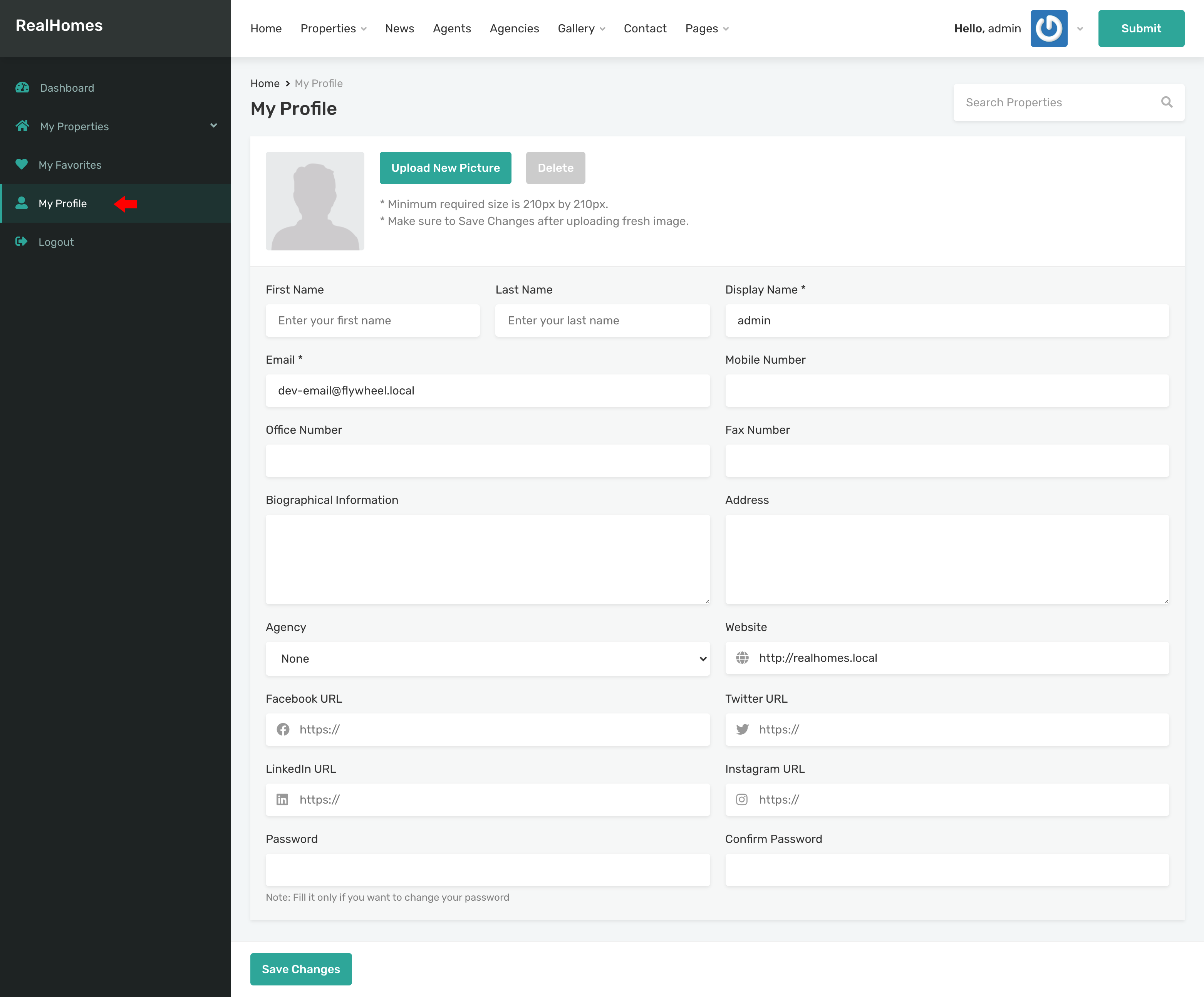Image resolution: width=1204 pixels, height=997 pixels.
Task: Click the Last Name input
Action: point(602,321)
